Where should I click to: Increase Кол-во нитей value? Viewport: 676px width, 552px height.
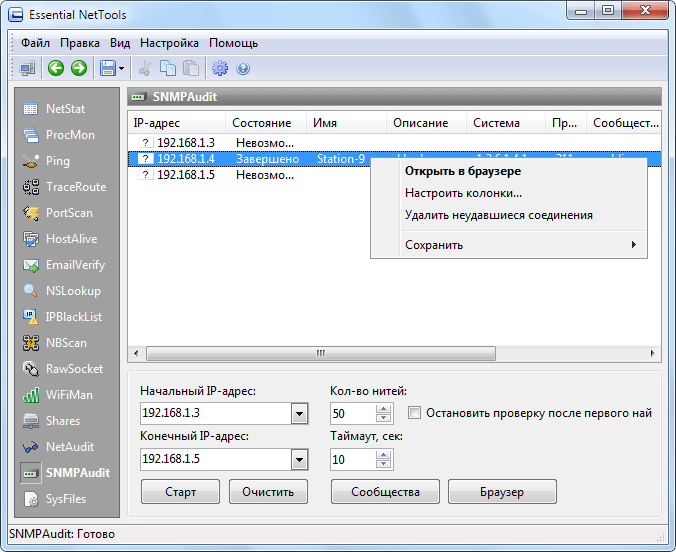coord(383,409)
